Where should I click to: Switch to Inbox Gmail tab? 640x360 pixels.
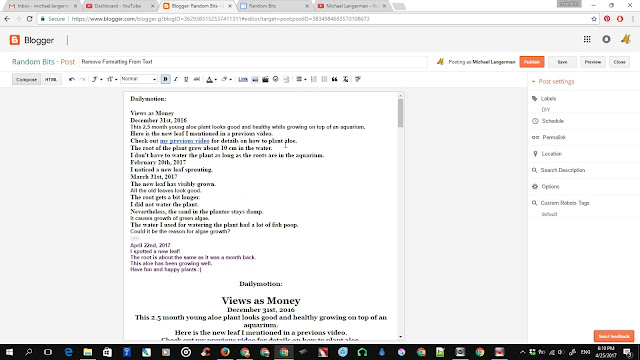tap(42, 6)
